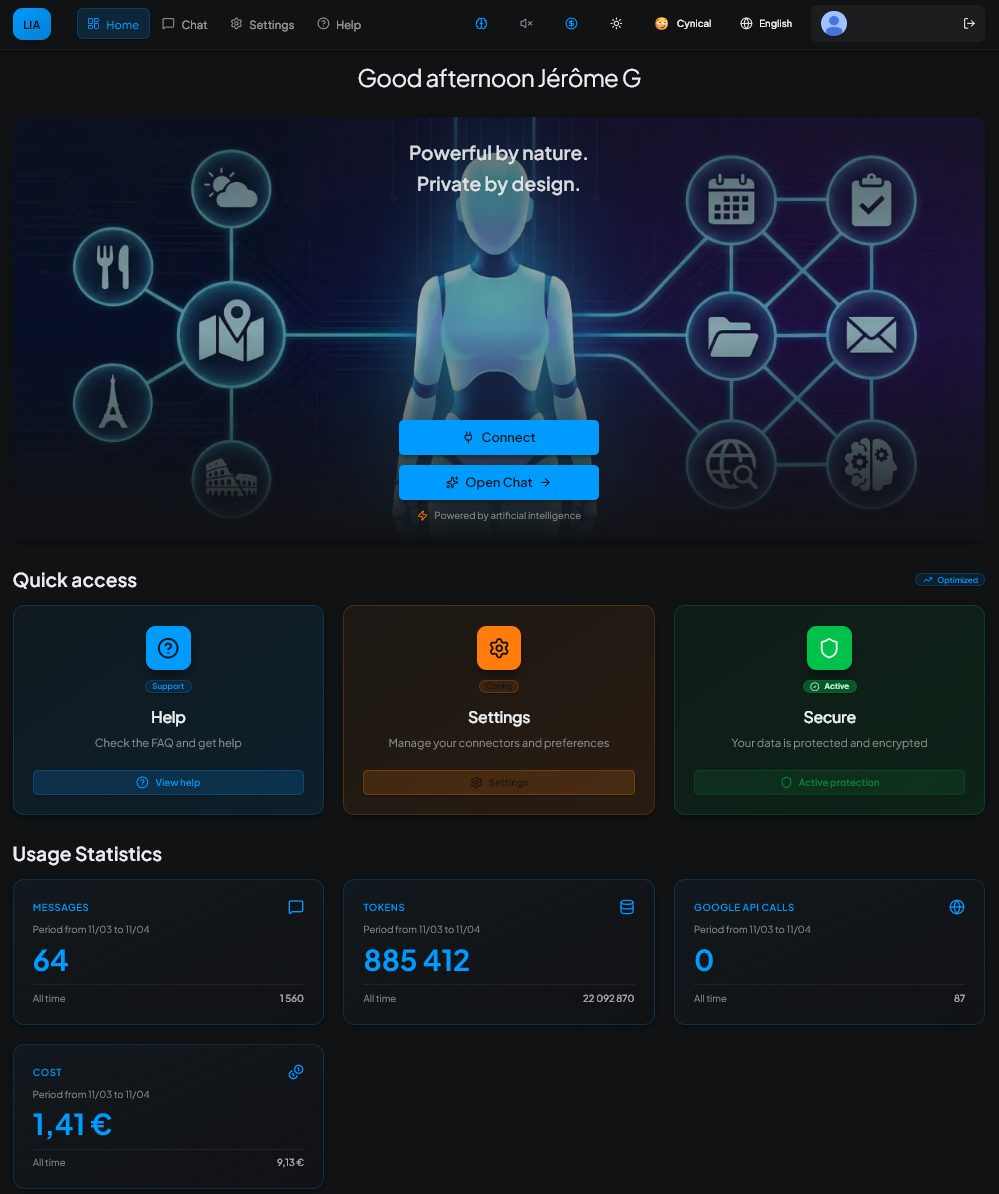Click the orange gear icon on Settings card
Screen dimensions: 999x1194
498,647
